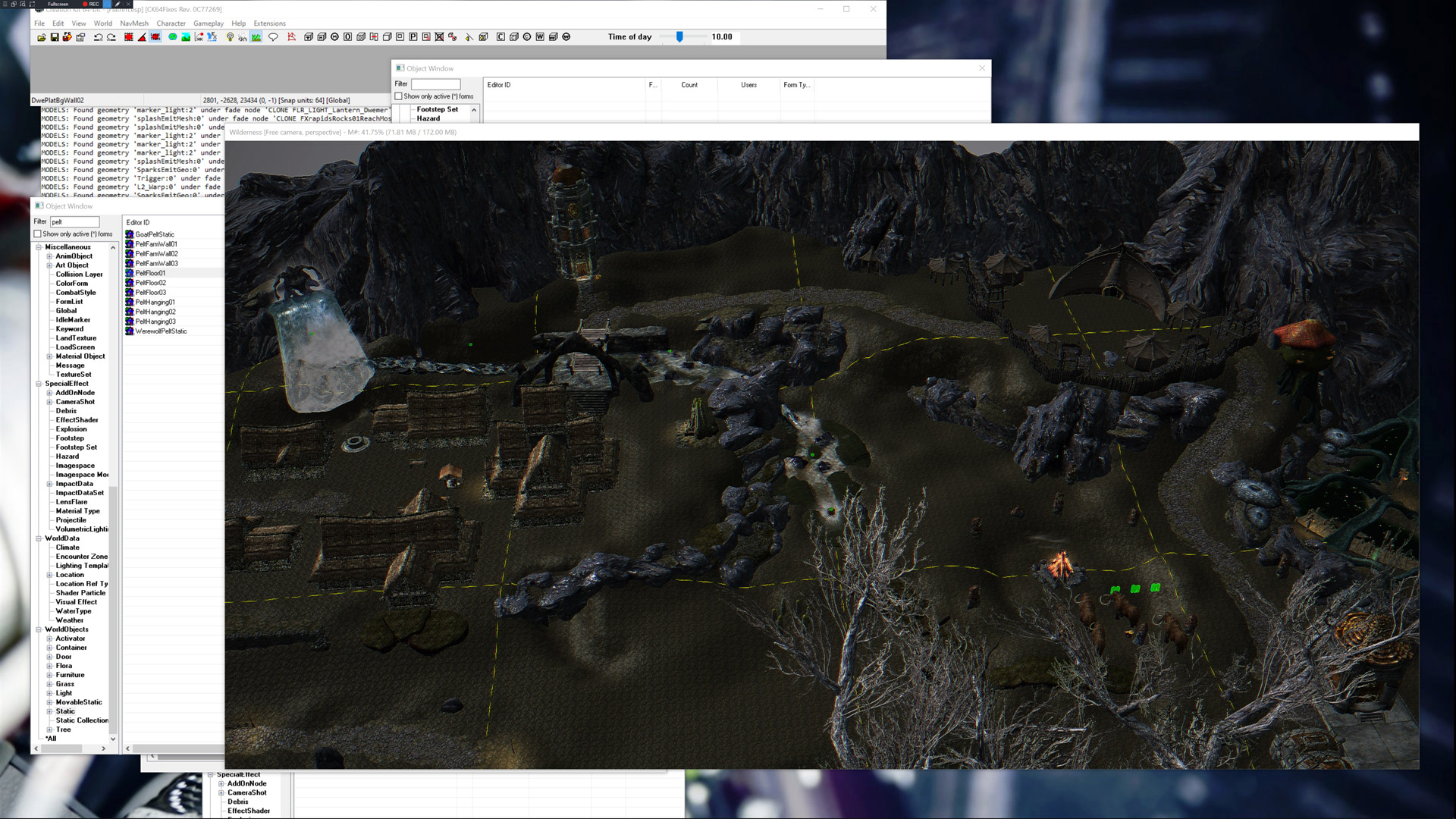Open the Gameplay menu

208,24
